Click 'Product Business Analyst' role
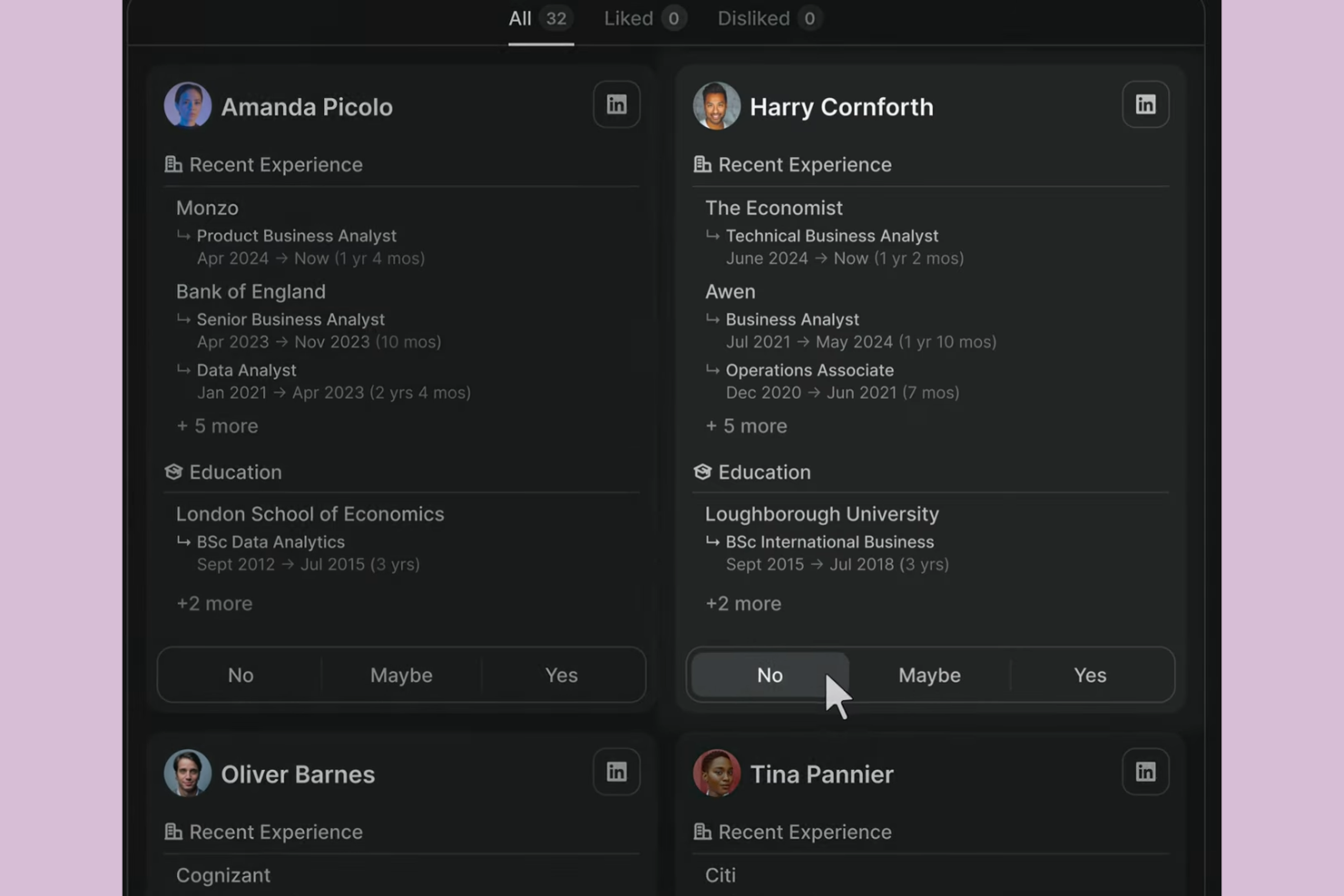 pyautogui.click(x=297, y=236)
